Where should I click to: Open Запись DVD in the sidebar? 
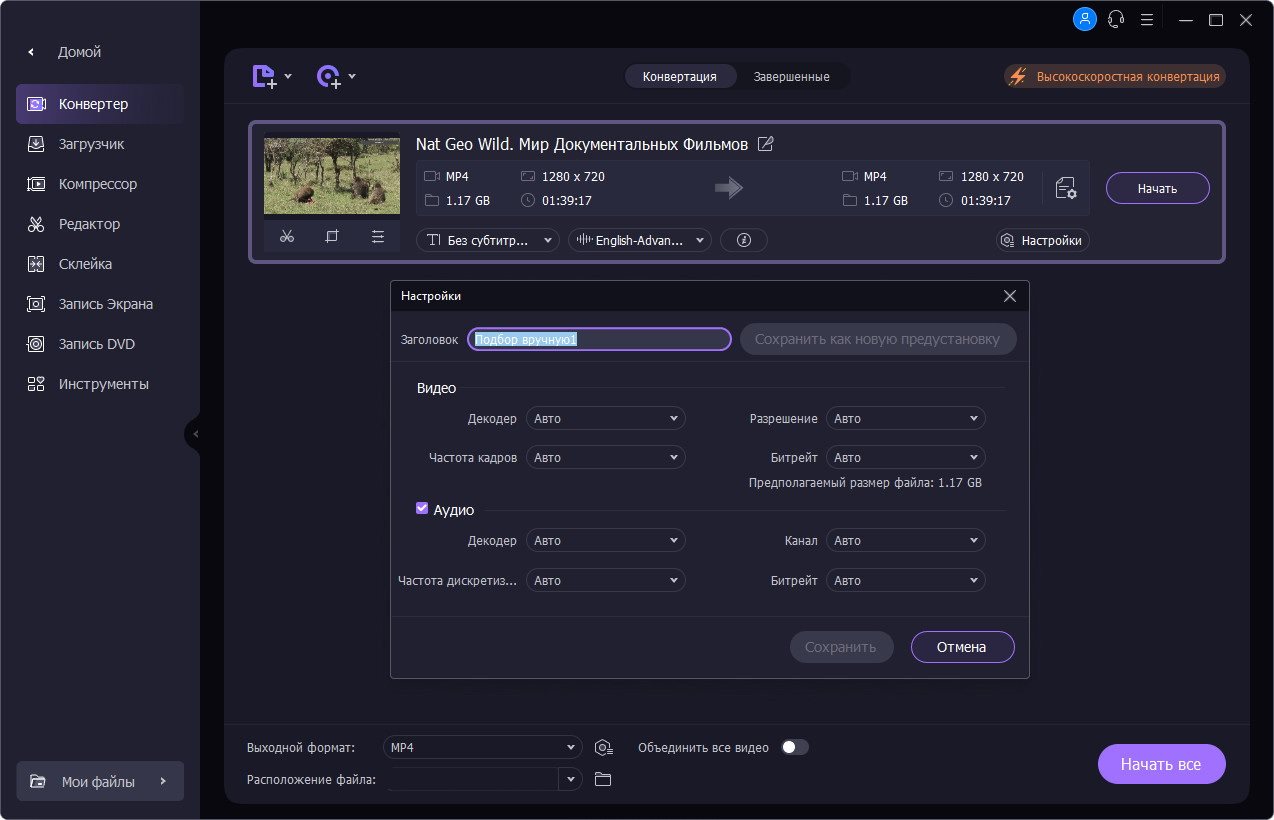[100, 344]
